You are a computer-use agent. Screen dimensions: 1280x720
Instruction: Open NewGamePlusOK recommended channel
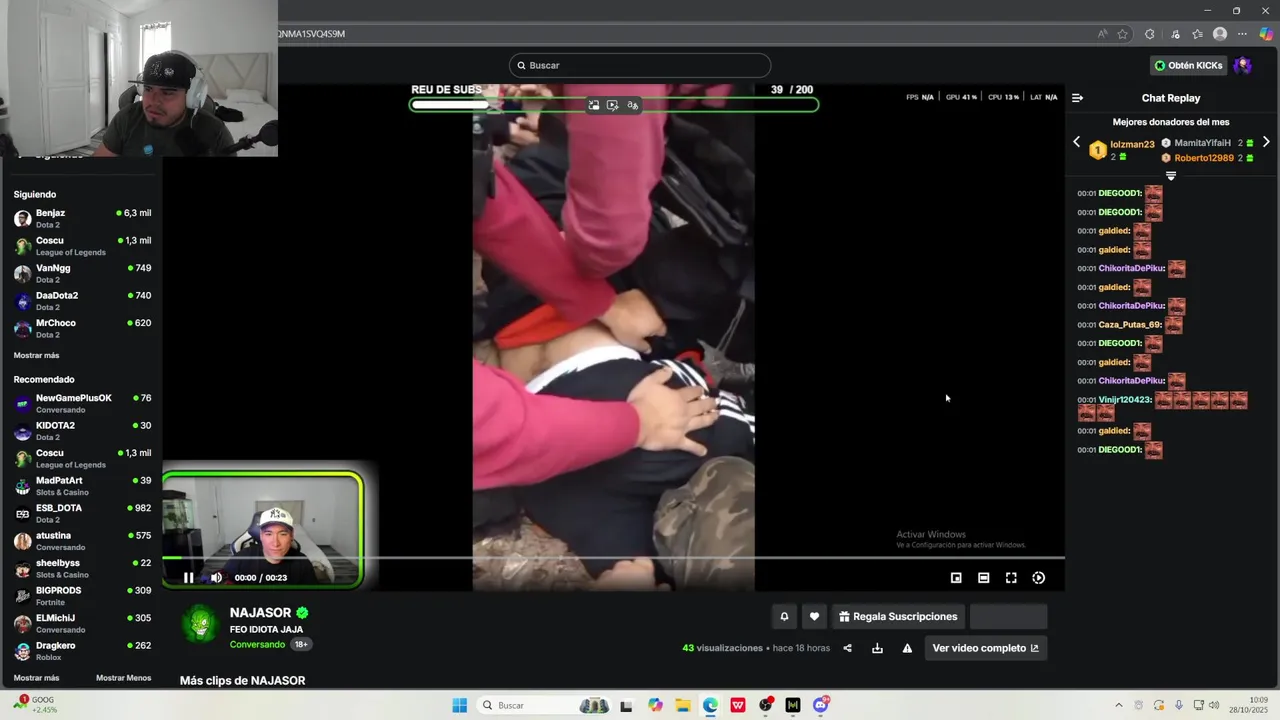[82, 403]
